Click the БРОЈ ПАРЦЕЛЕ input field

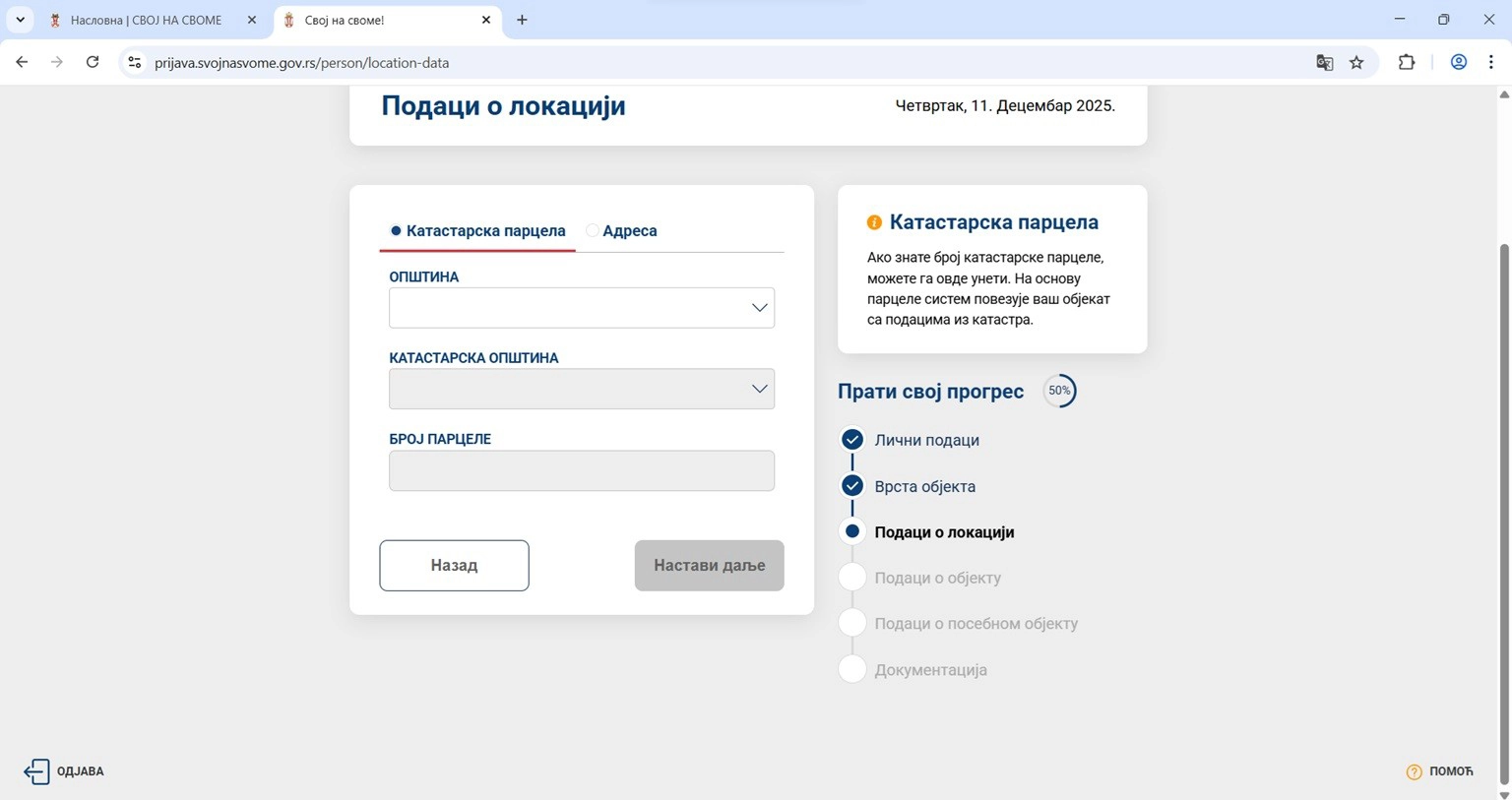(x=582, y=470)
